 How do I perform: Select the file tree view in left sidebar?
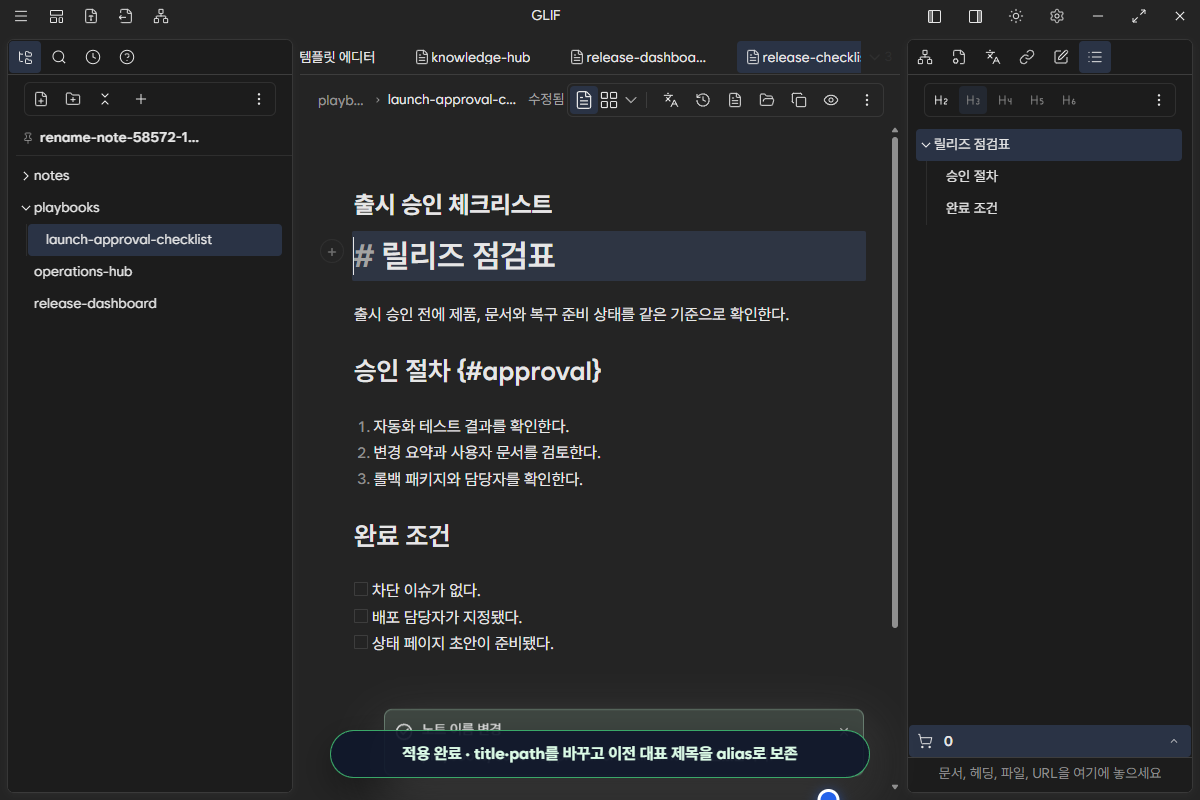tap(25, 57)
